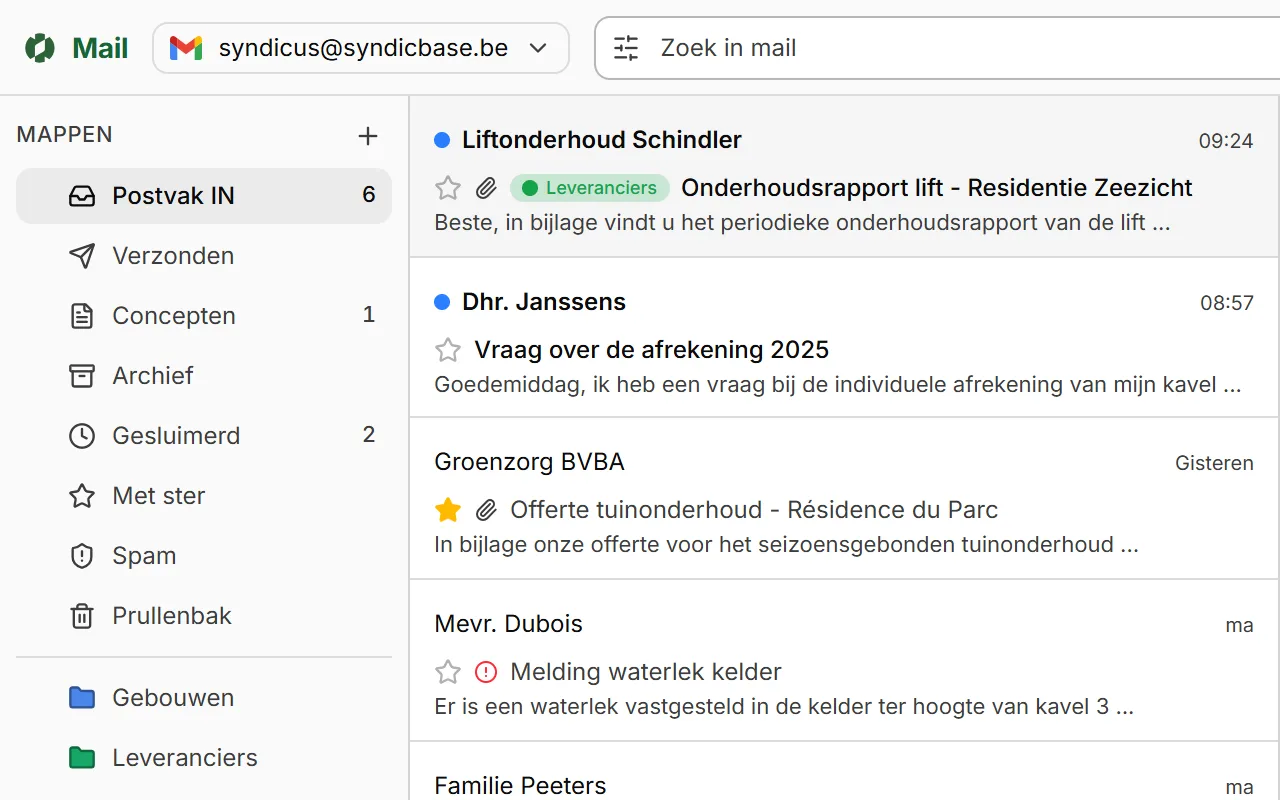Click attachment paperclip on Offerte tuinonderhoud email

coord(486,510)
